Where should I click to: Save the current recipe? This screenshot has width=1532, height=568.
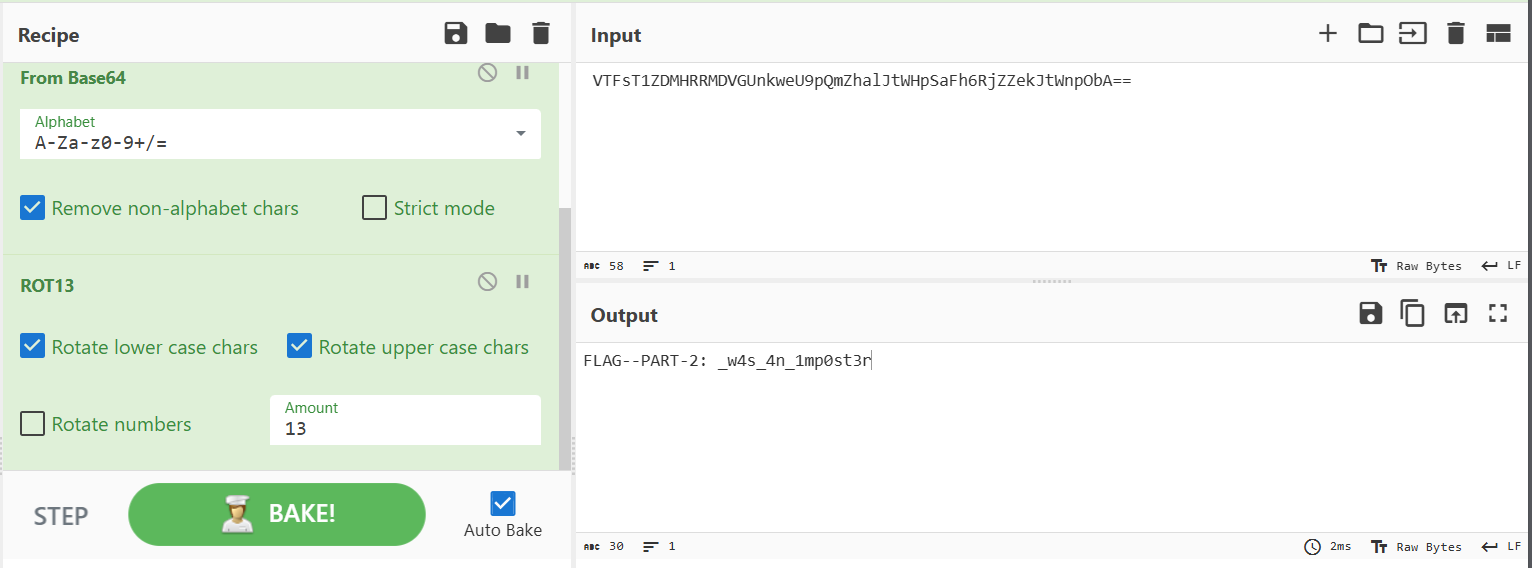456,34
